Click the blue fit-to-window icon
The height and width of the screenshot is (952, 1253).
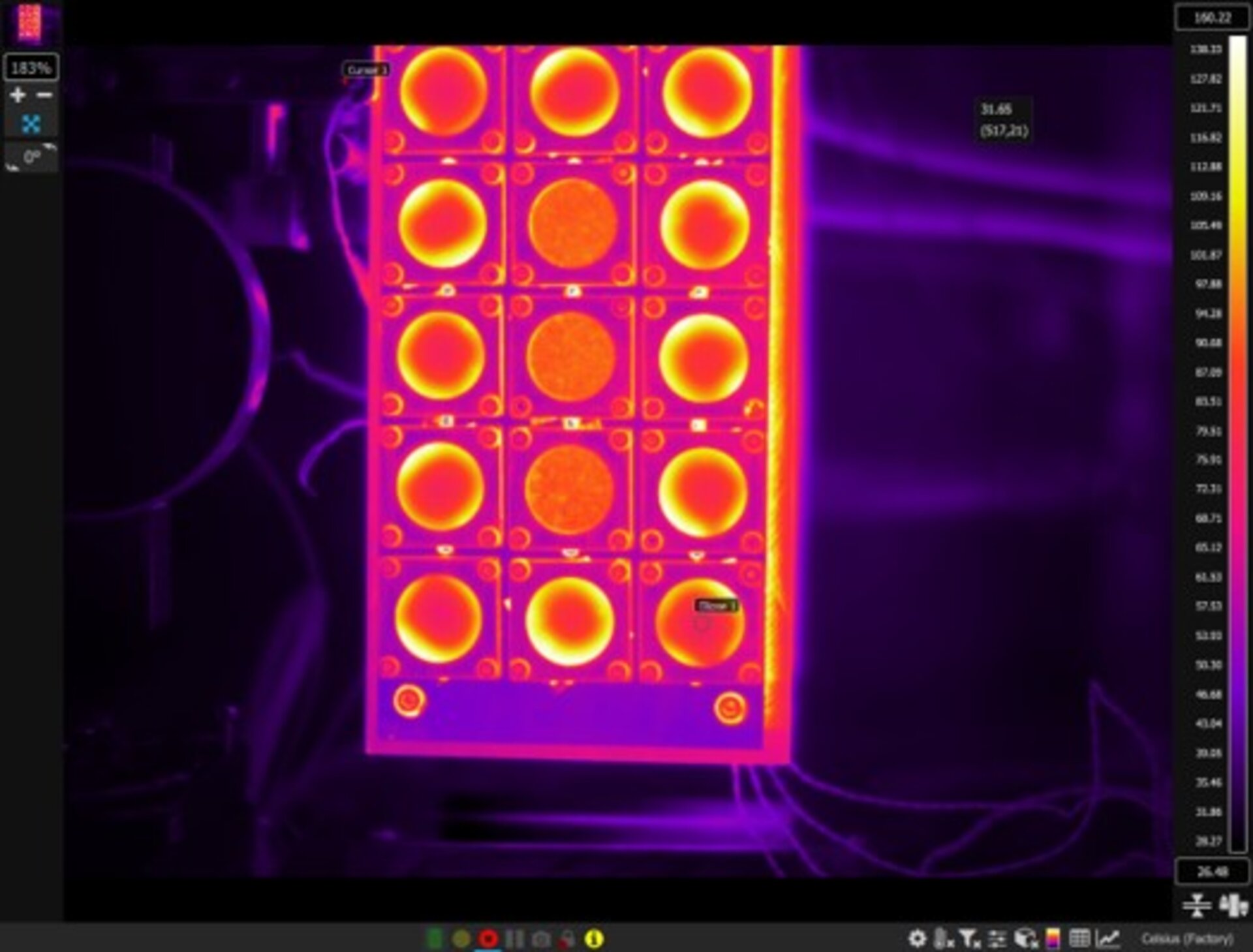coord(31,124)
